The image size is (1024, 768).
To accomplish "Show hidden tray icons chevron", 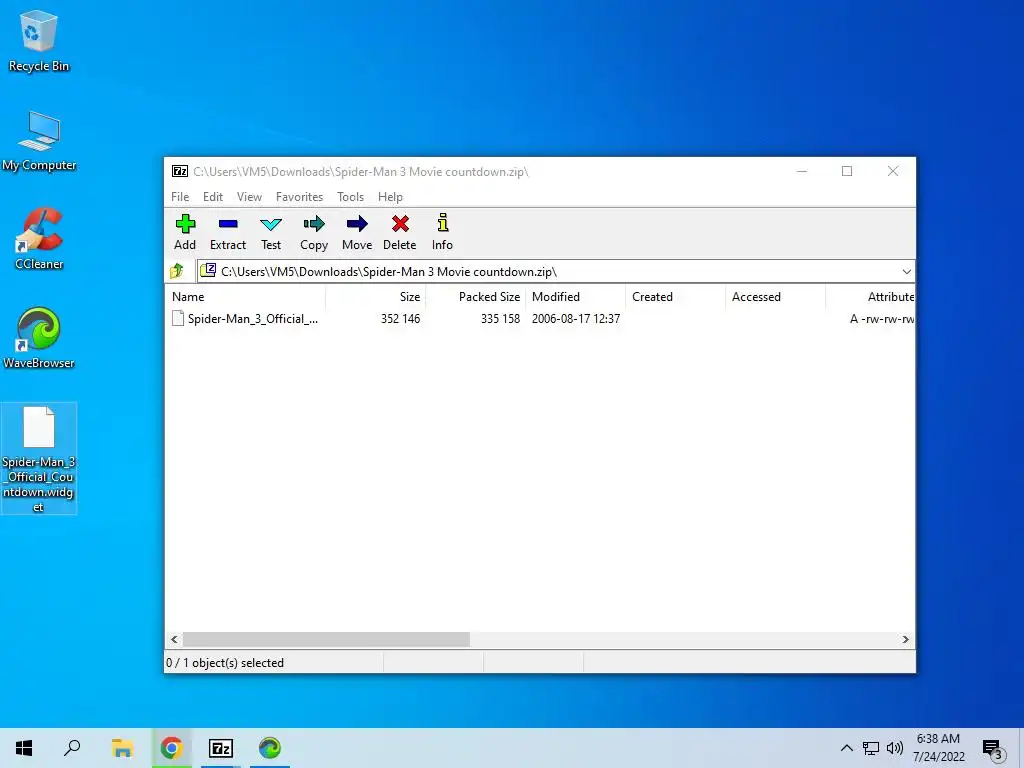I will tap(846, 748).
